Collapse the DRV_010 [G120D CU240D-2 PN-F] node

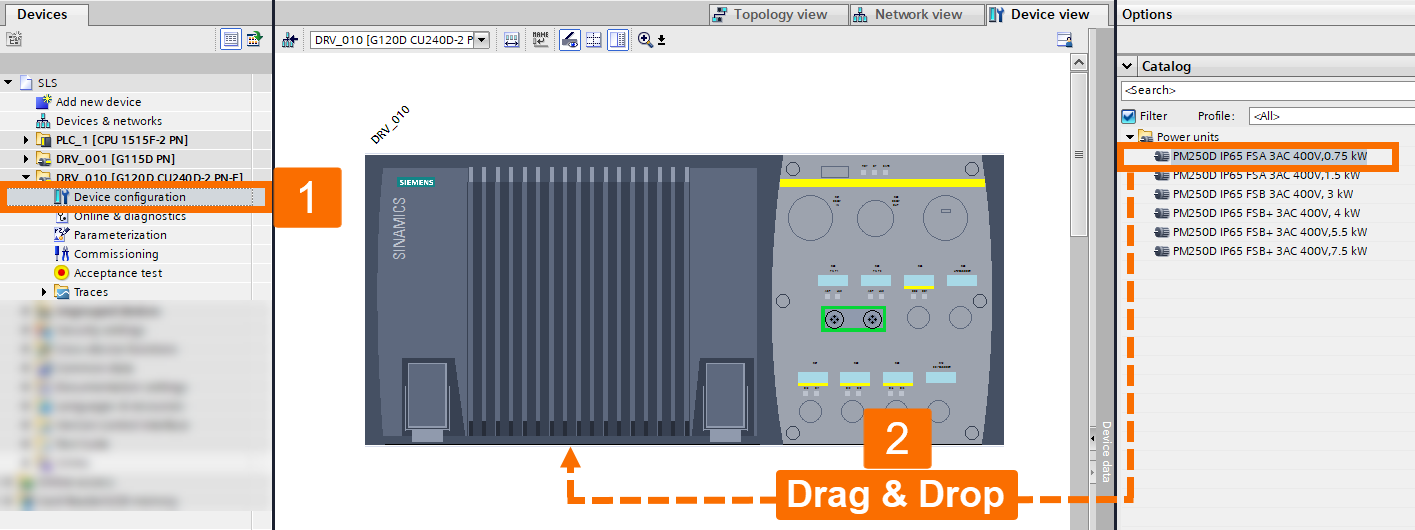pos(27,178)
